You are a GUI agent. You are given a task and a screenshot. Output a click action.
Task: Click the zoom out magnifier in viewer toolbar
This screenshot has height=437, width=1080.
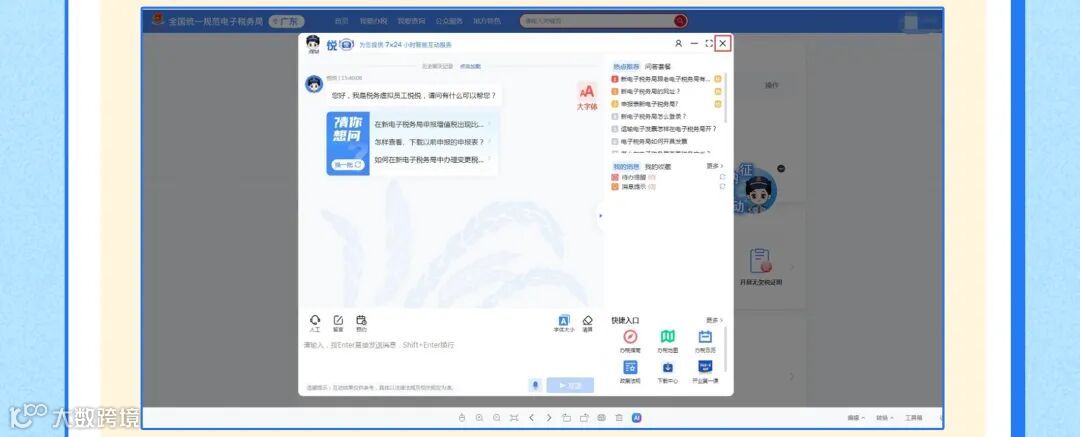pos(497,418)
